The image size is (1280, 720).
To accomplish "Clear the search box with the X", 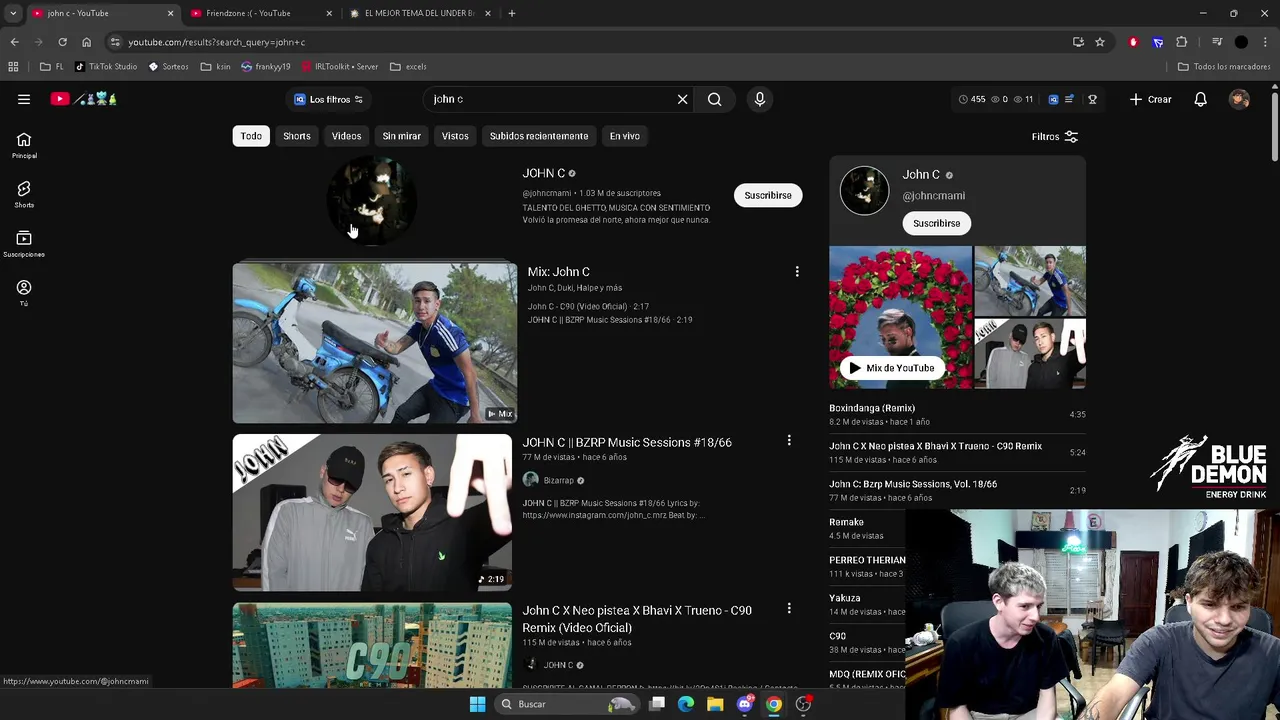I will click(x=682, y=99).
